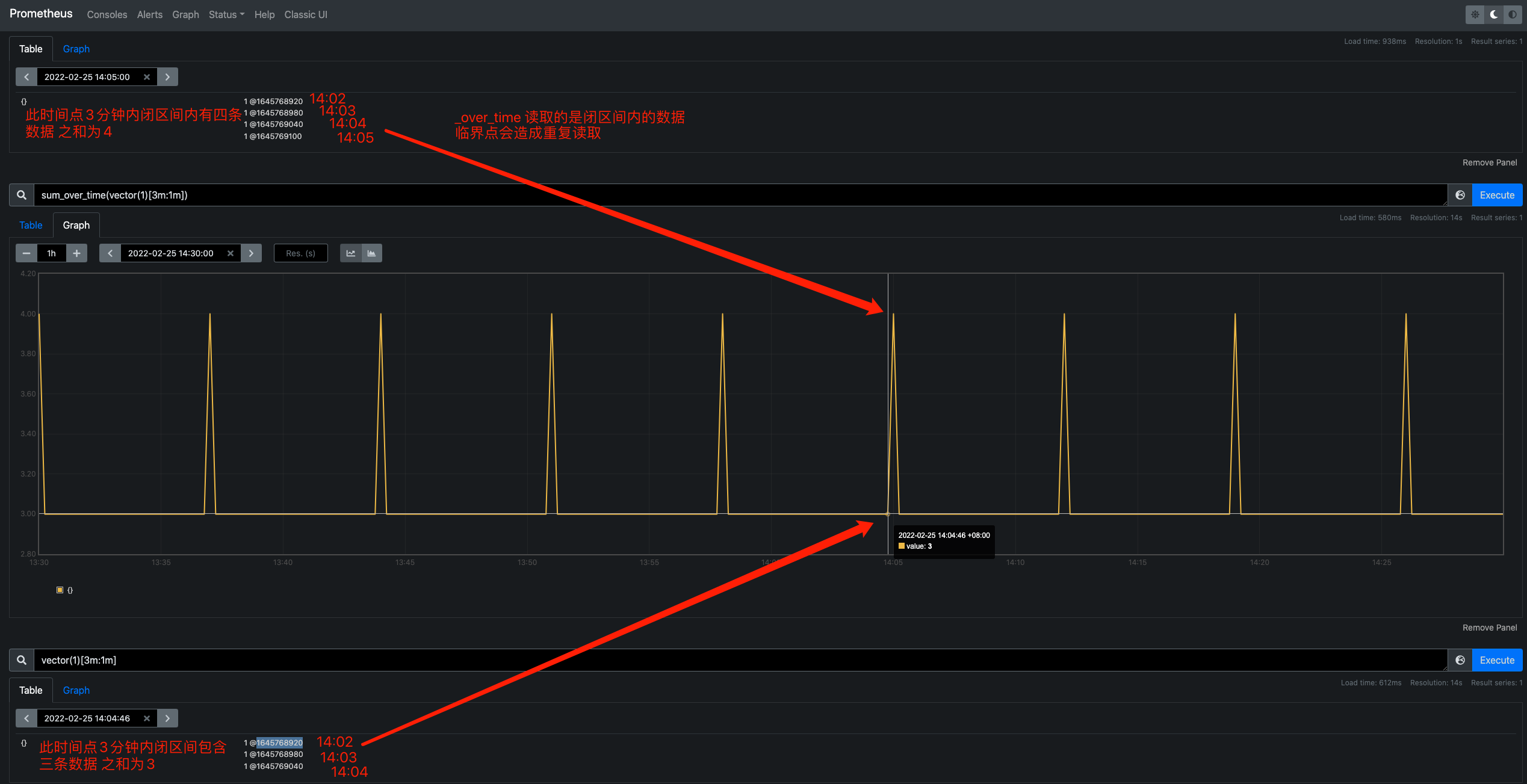Hide the {} series via the legend swatch

60,590
